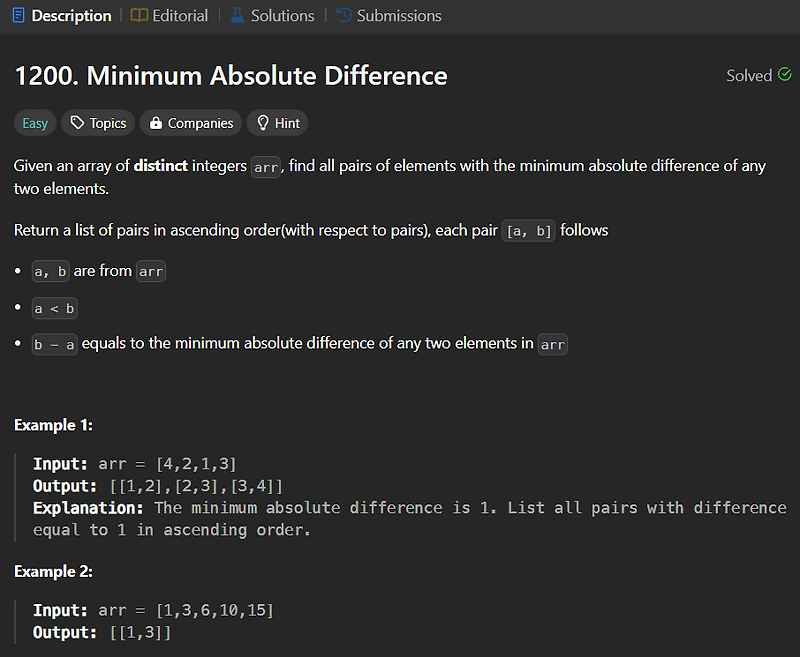Switch to the Editorial tab

[169, 16]
